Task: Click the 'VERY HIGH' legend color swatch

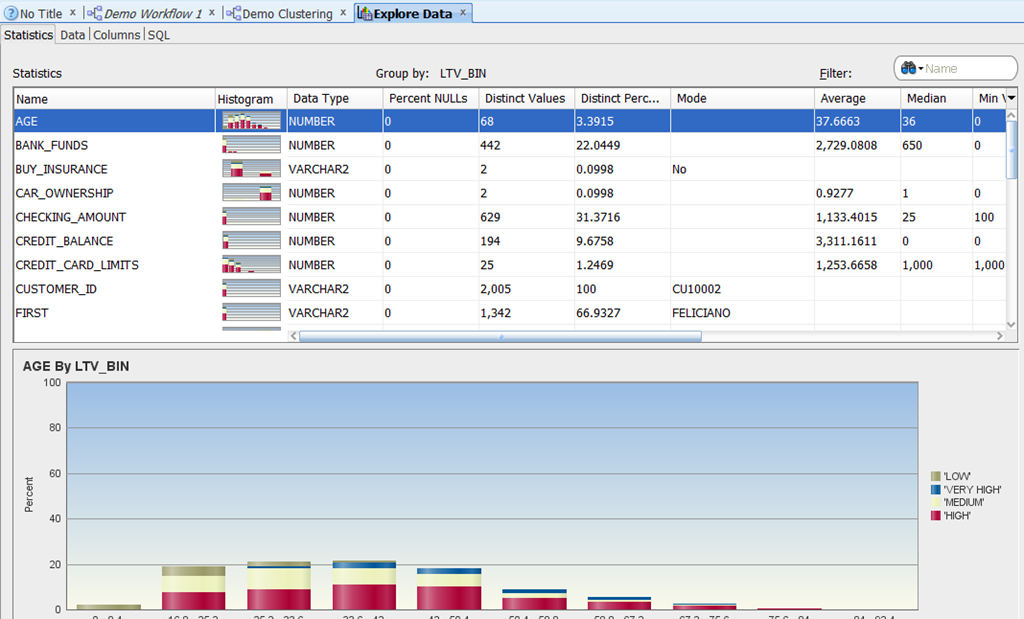Action: [x=936, y=489]
